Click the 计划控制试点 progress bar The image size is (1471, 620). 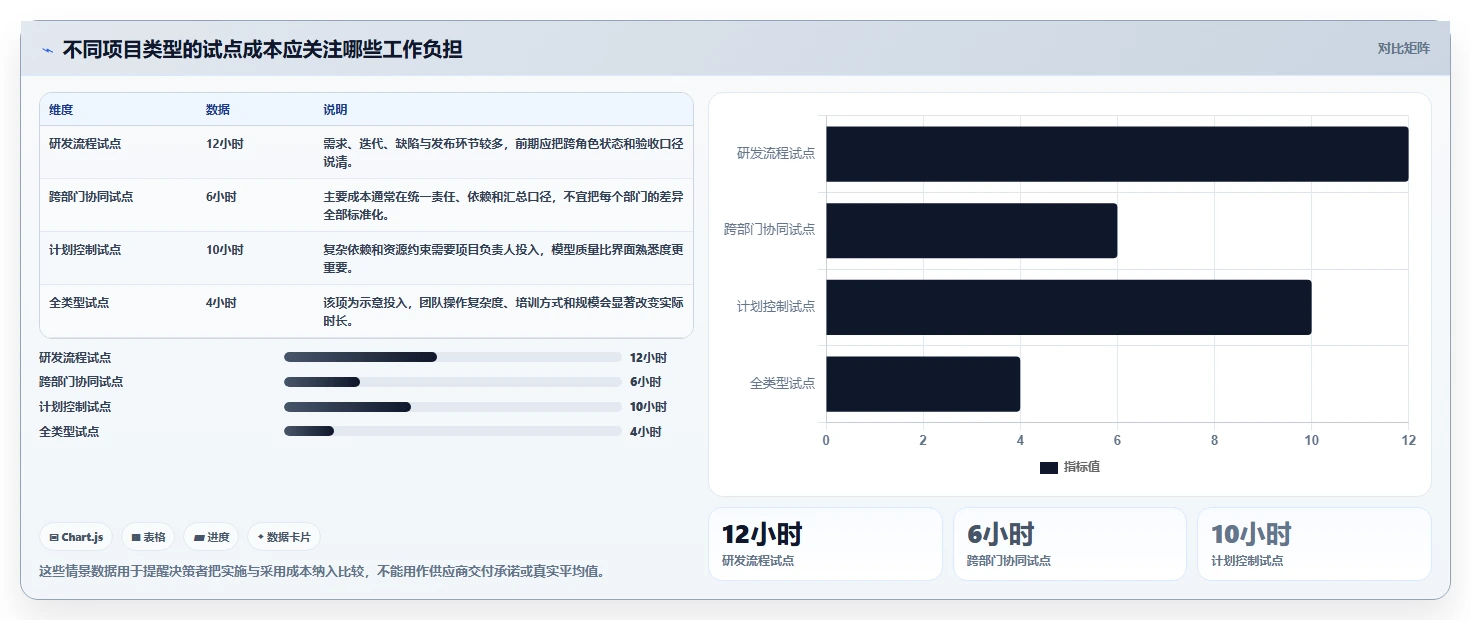[x=453, y=407]
